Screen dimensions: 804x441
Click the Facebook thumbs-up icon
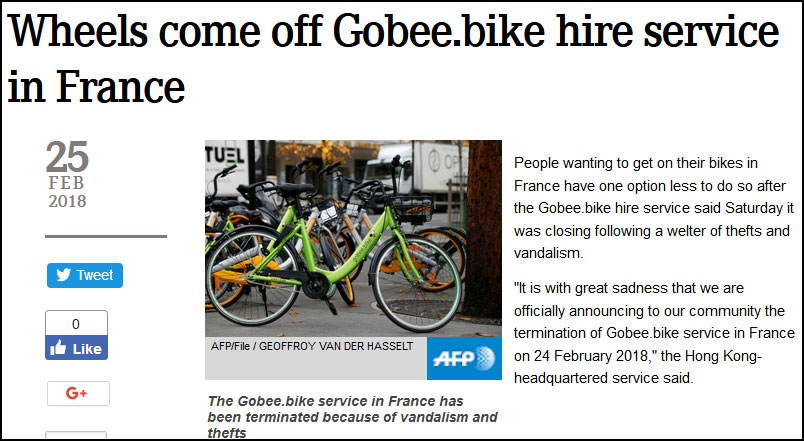coord(59,348)
